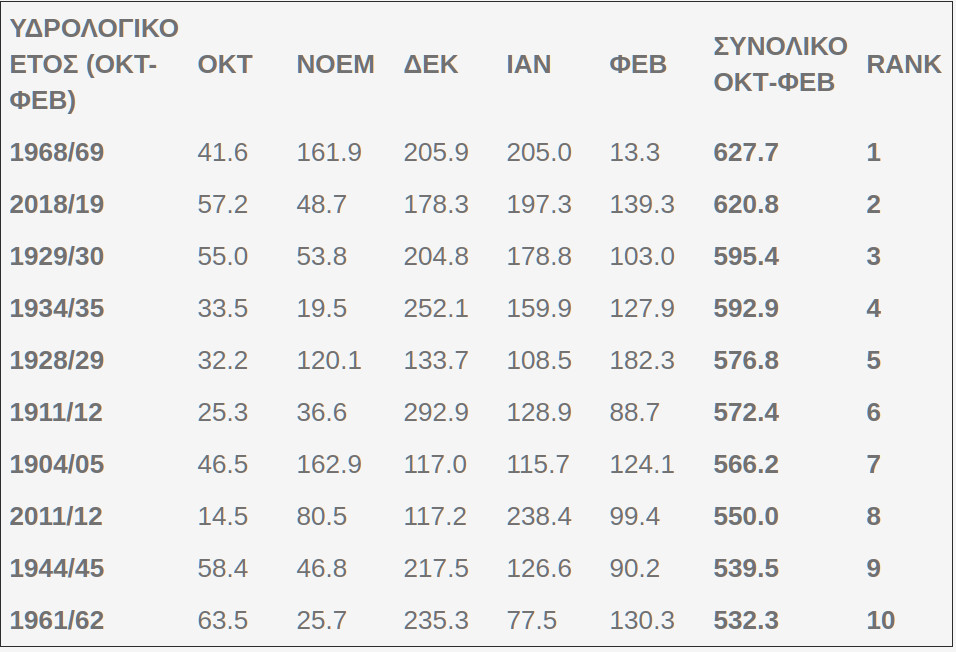This screenshot has height=652, width=956.
Task: Click the ΙΑΝ column header
Action: click(529, 64)
